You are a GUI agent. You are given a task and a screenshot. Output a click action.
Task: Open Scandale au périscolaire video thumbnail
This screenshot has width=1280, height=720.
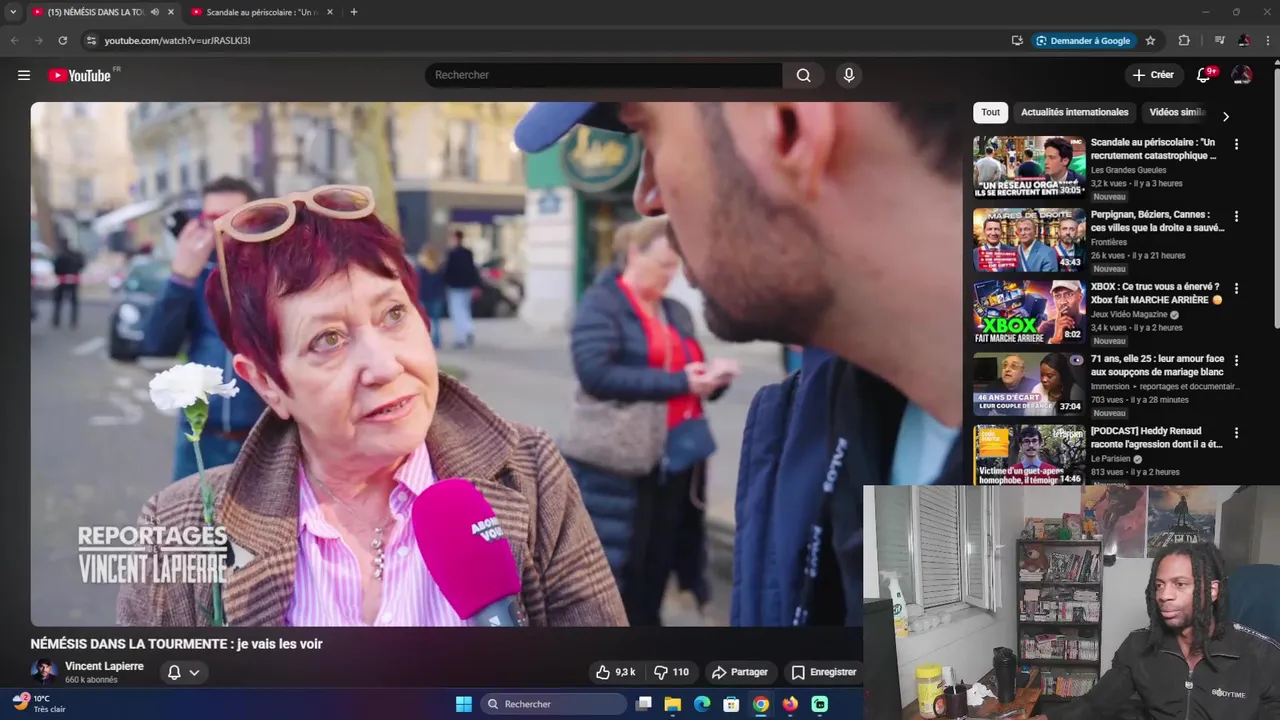coord(1029,167)
